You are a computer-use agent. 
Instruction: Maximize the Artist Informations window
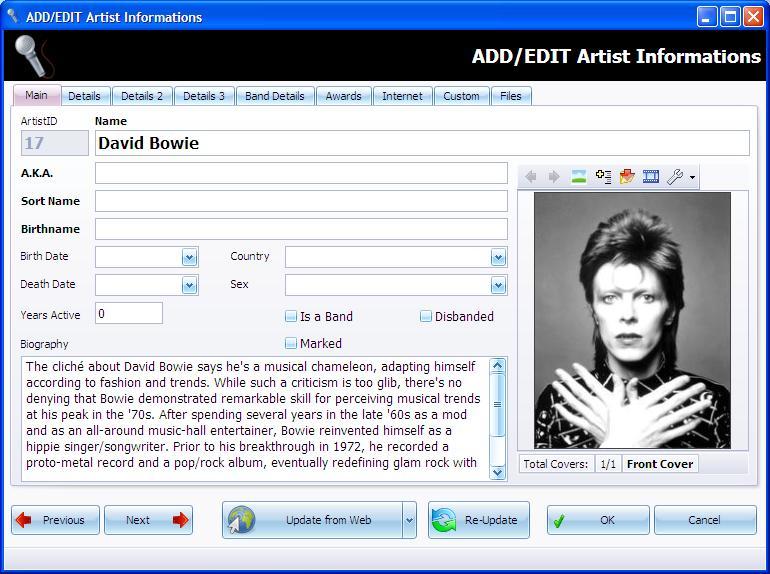click(x=730, y=17)
